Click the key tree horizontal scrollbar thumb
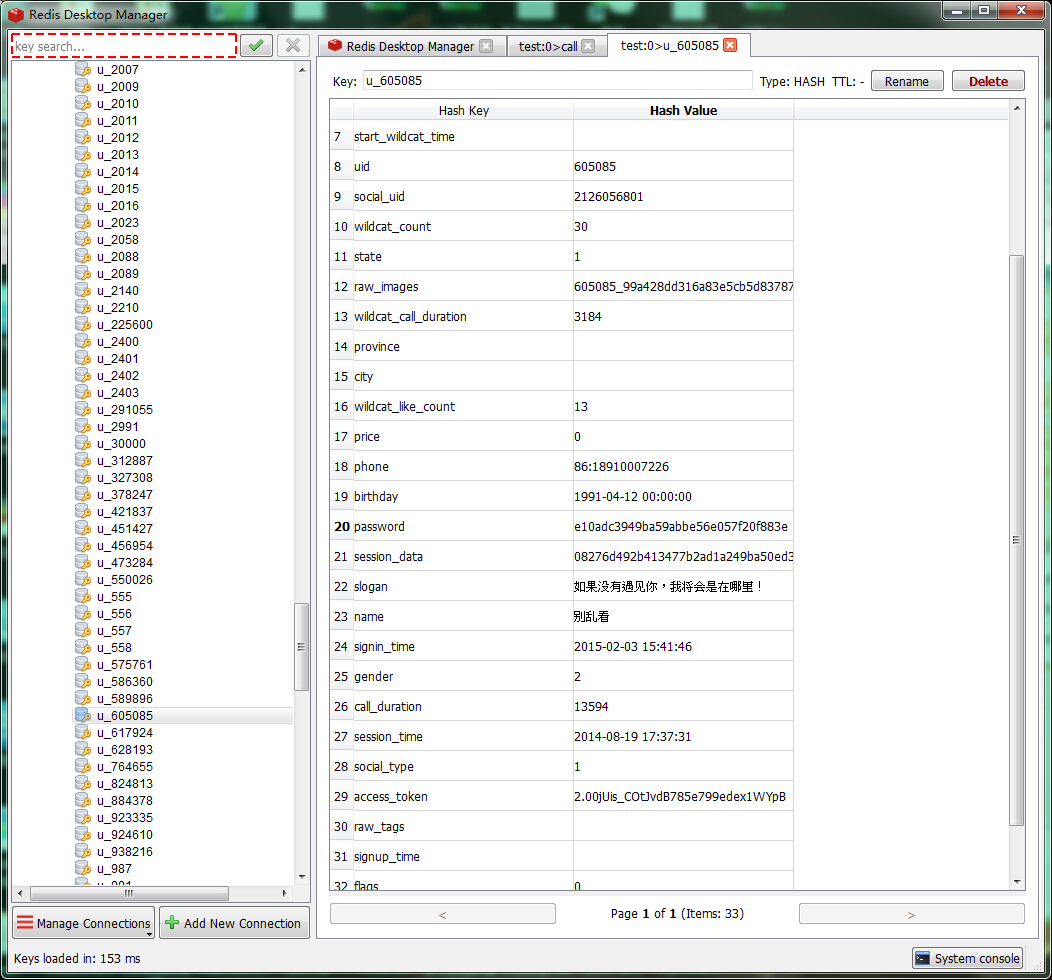 129,893
